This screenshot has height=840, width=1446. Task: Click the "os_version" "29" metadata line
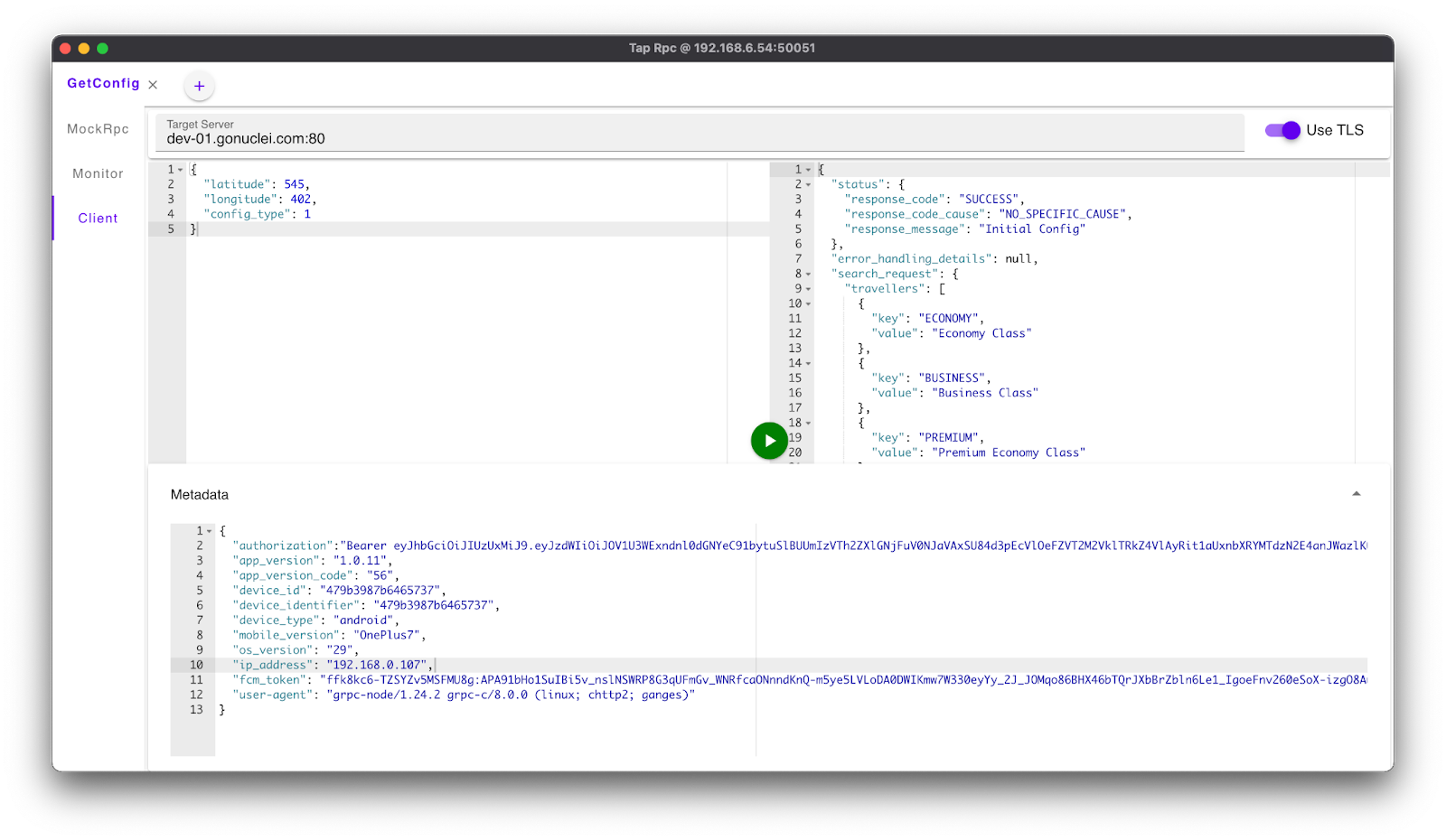(x=296, y=650)
